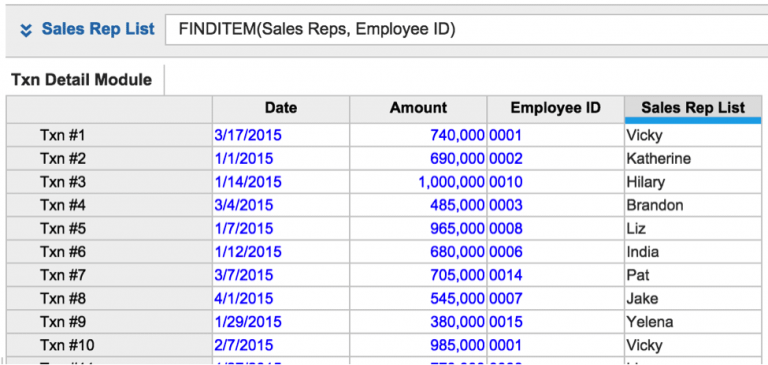Click the 4/1/2015 date cell
Image resolution: width=768 pixels, height=365 pixels.
(x=281, y=299)
